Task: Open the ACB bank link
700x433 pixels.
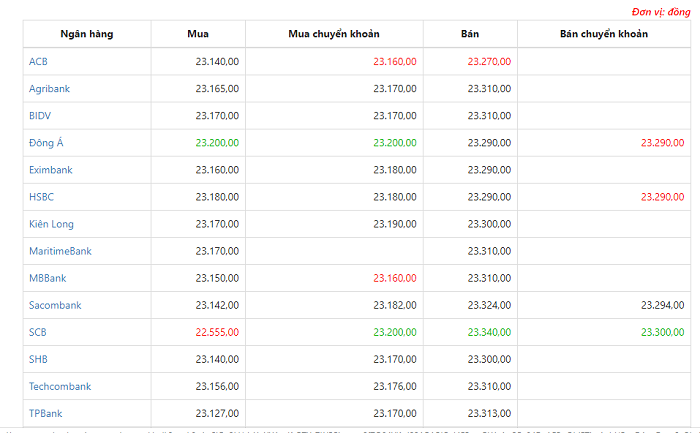Action: (38, 62)
